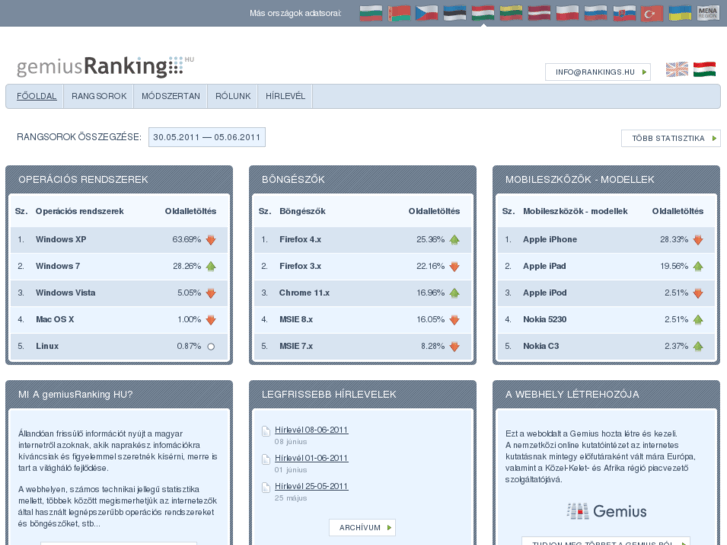This screenshot has width=727, height=545.
Task: Open the date range 30.05.2011 — 05.06.2011 selector
Action: point(207,137)
